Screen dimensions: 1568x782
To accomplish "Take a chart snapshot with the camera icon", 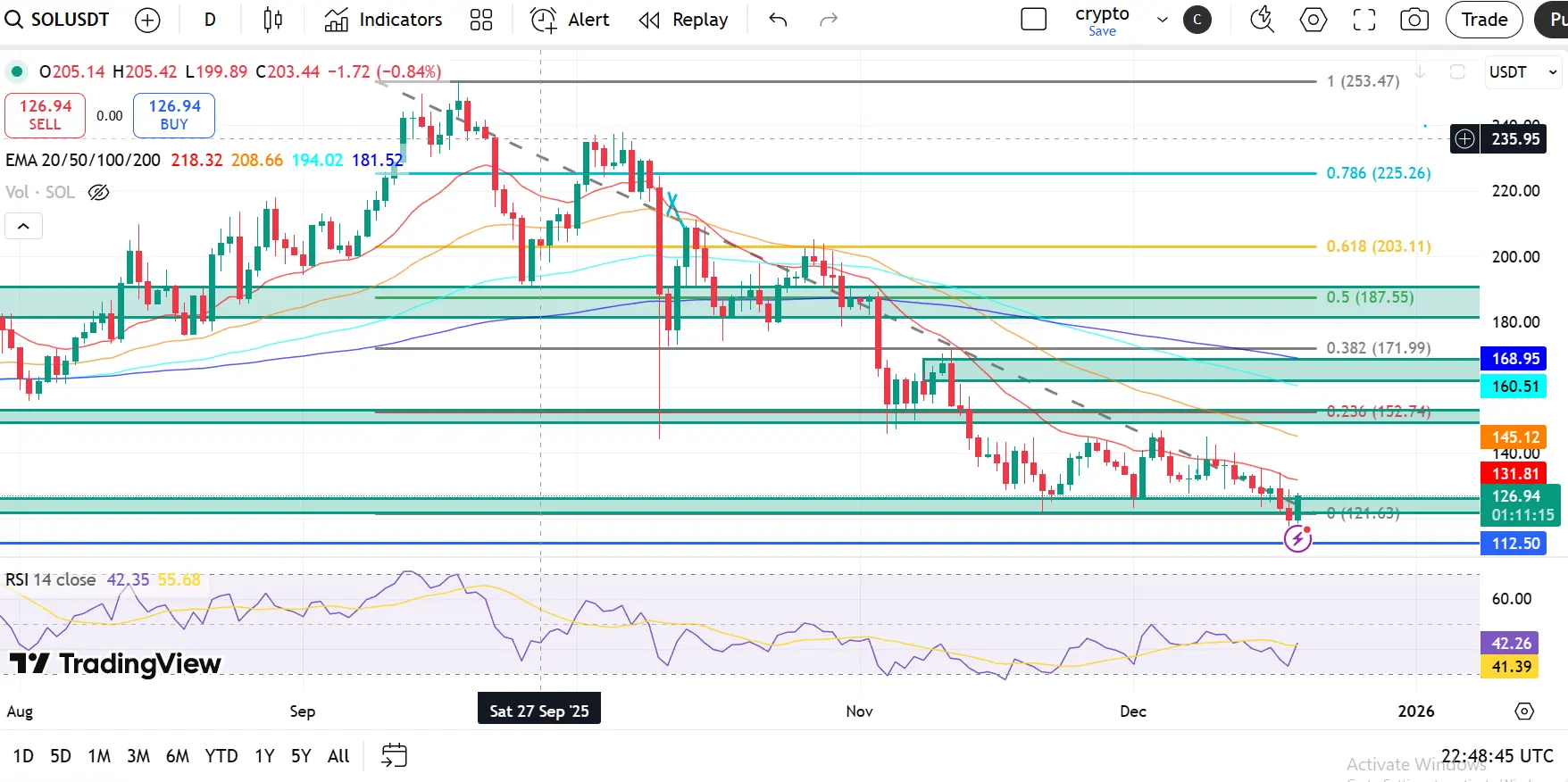I will 1414,20.
